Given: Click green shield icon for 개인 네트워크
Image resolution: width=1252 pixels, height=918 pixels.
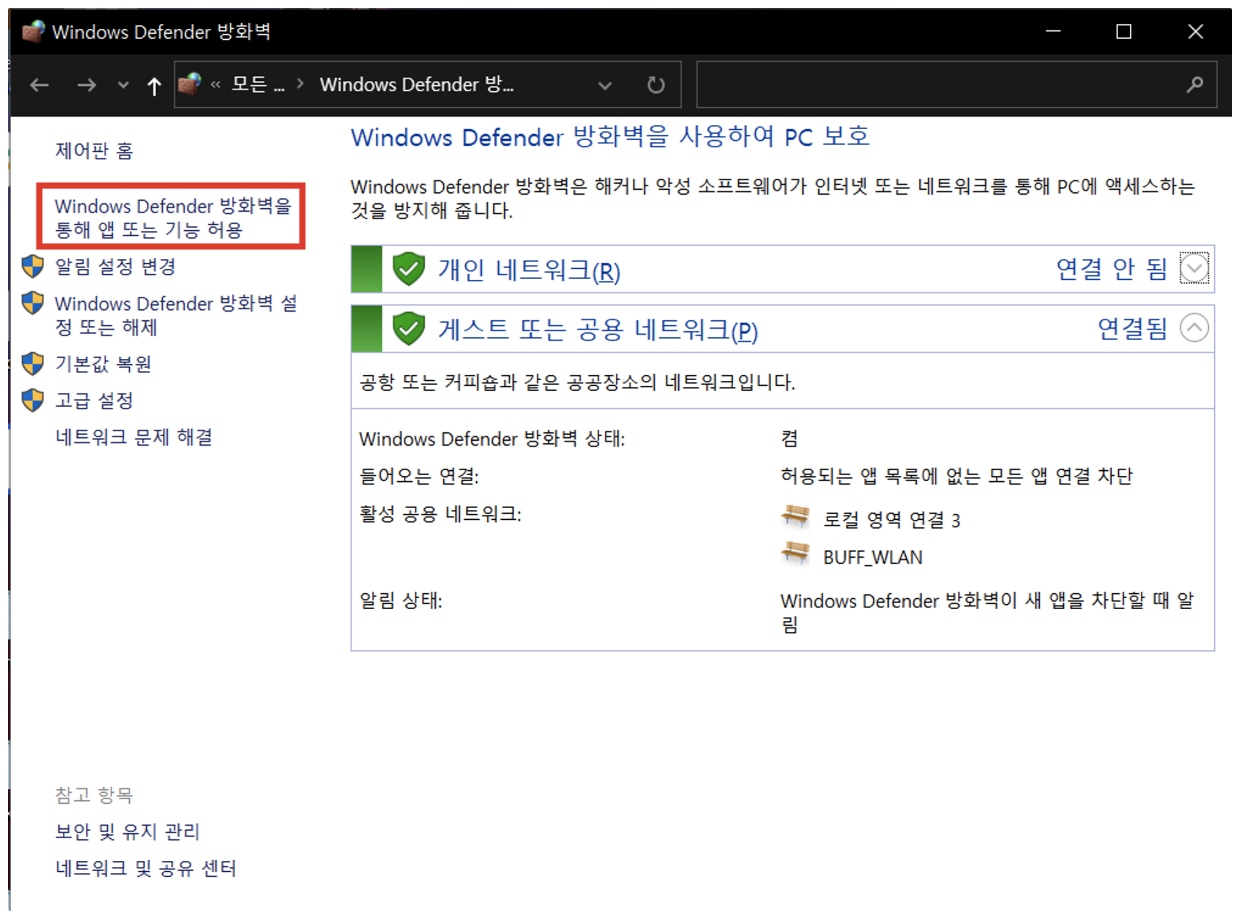Looking at the screenshot, I should (409, 269).
